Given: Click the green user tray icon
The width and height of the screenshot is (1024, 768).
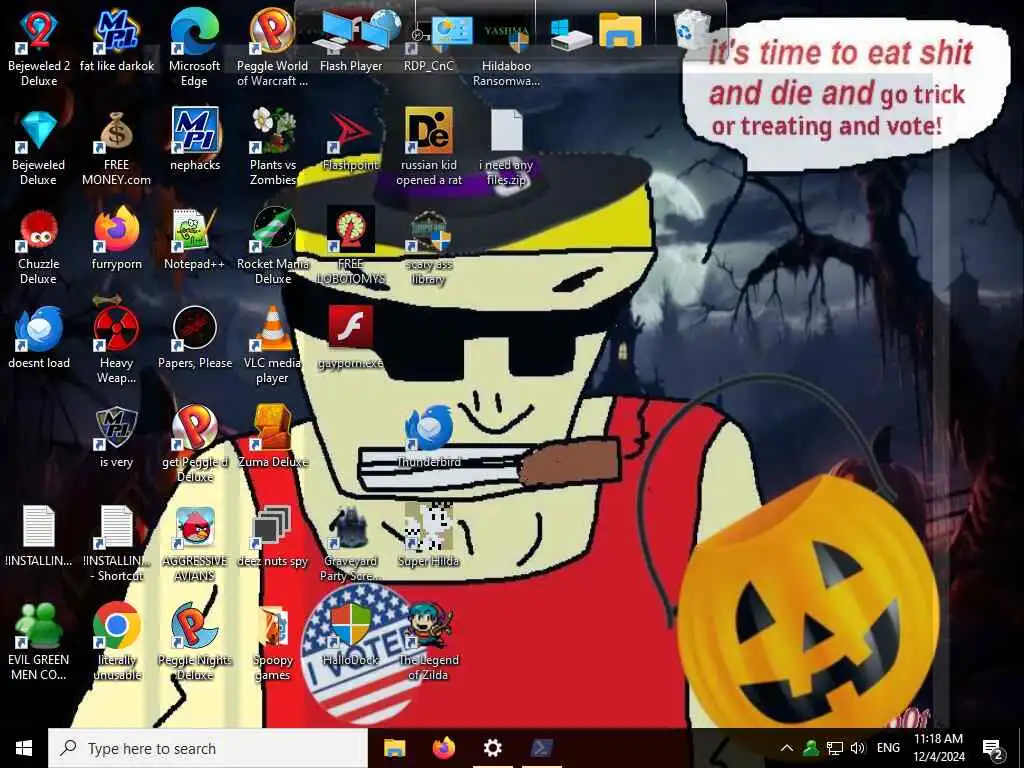Looking at the screenshot, I should point(810,748).
